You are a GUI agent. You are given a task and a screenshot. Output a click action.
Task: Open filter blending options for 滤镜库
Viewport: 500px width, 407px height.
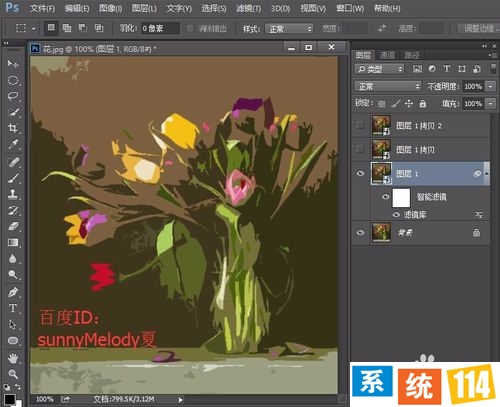479,215
